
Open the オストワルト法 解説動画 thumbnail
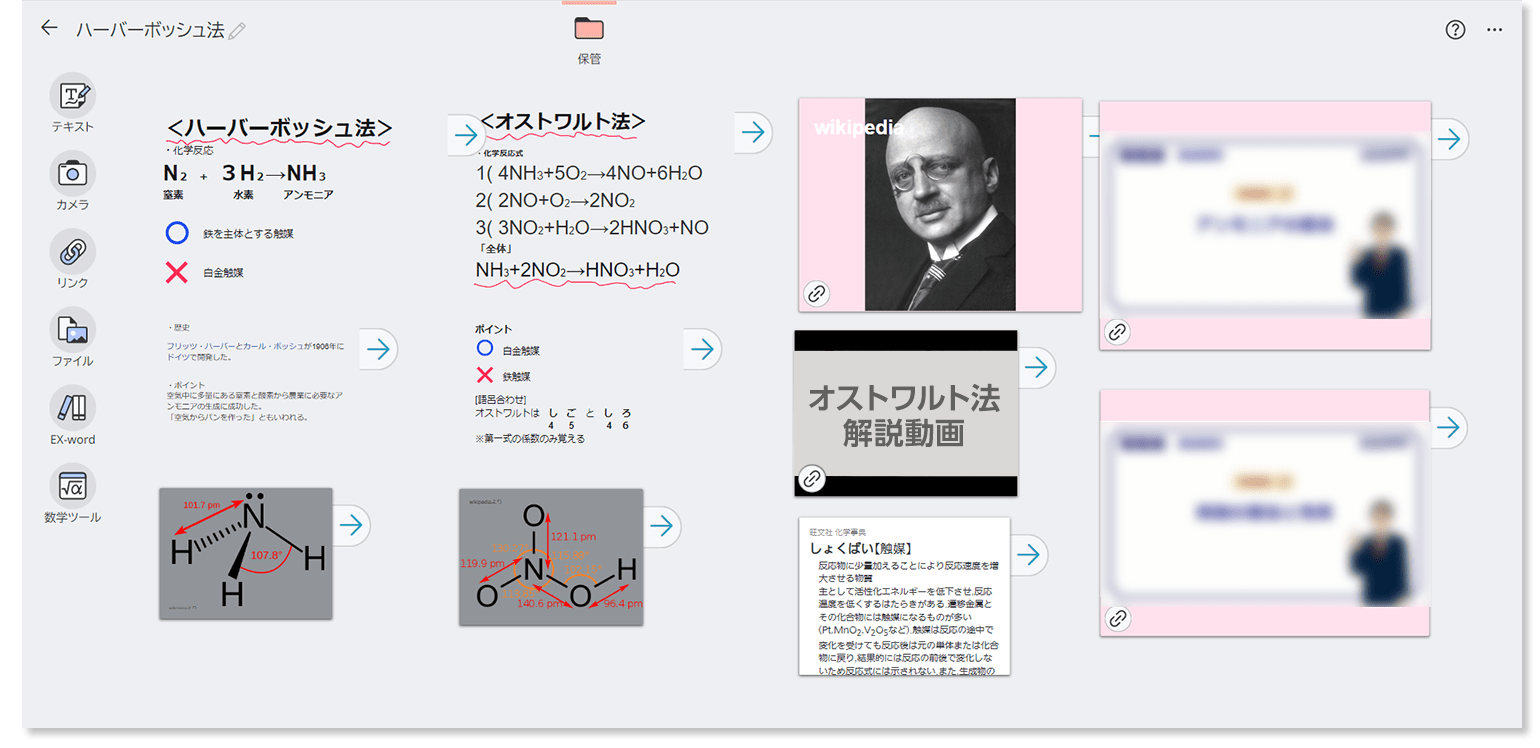[906, 413]
